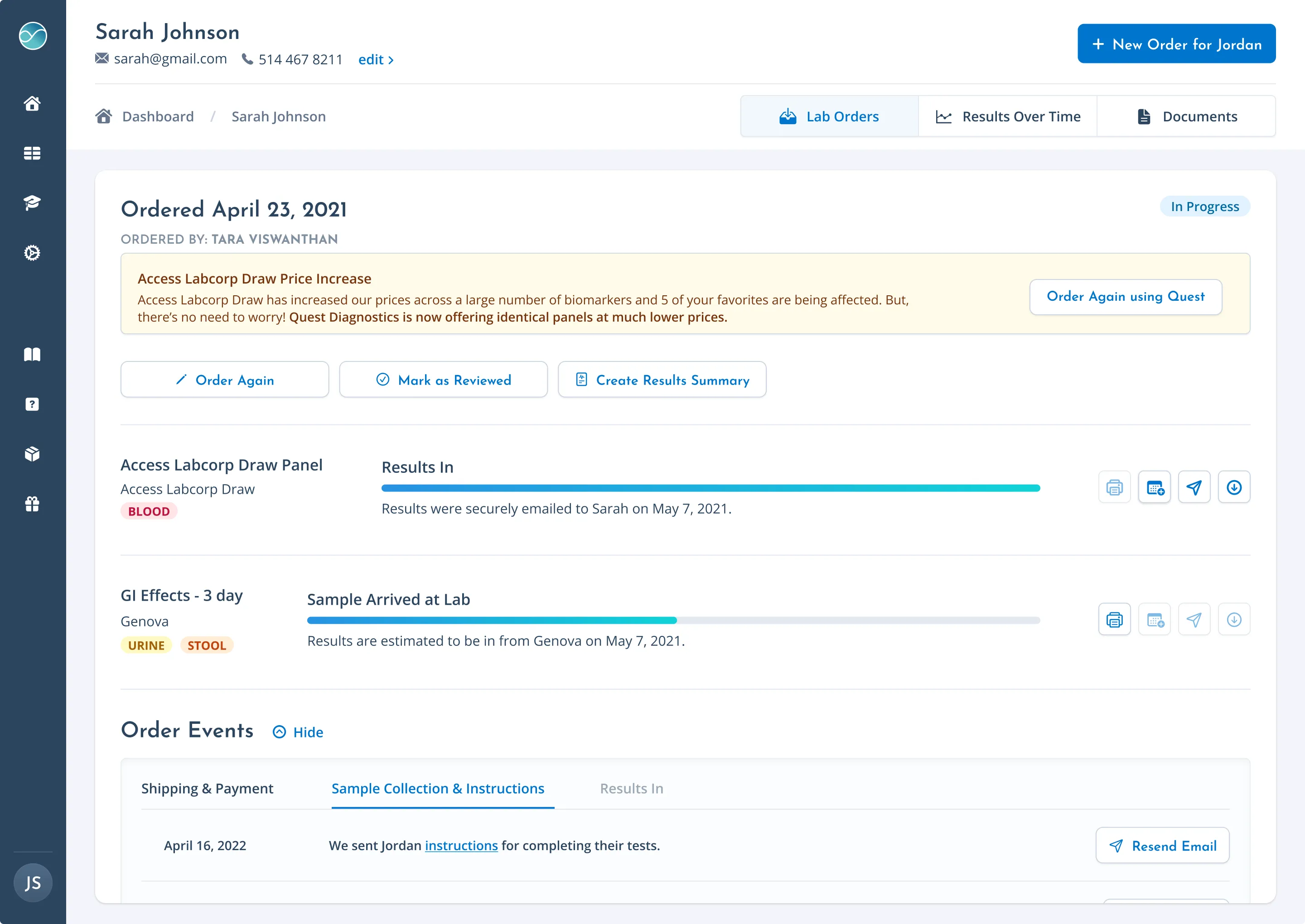Open the gift box sidebar icon
The height and width of the screenshot is (924, 1305).
click(x=32, y=504)
